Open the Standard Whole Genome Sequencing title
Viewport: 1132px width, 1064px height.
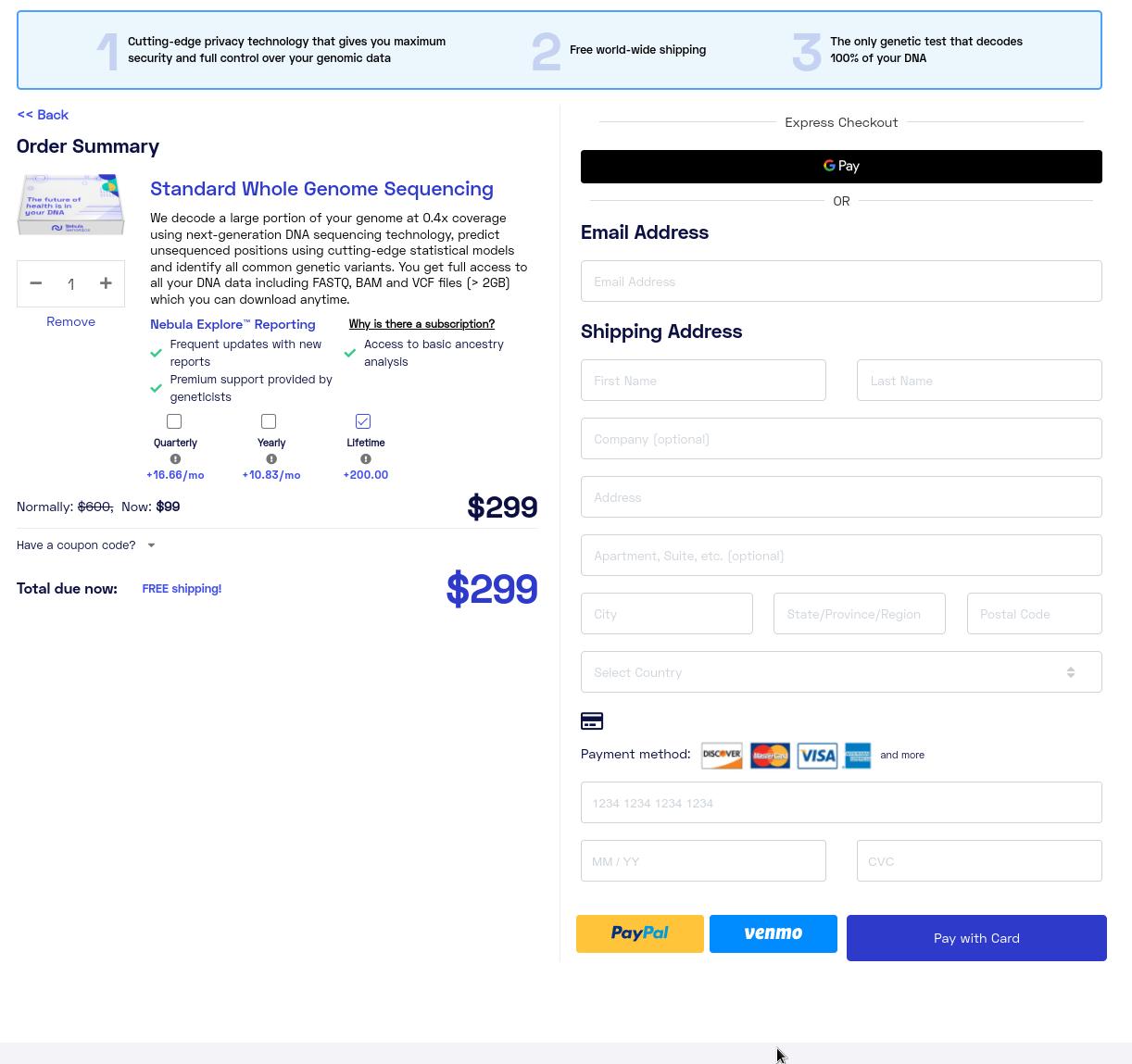coord(321,189)
